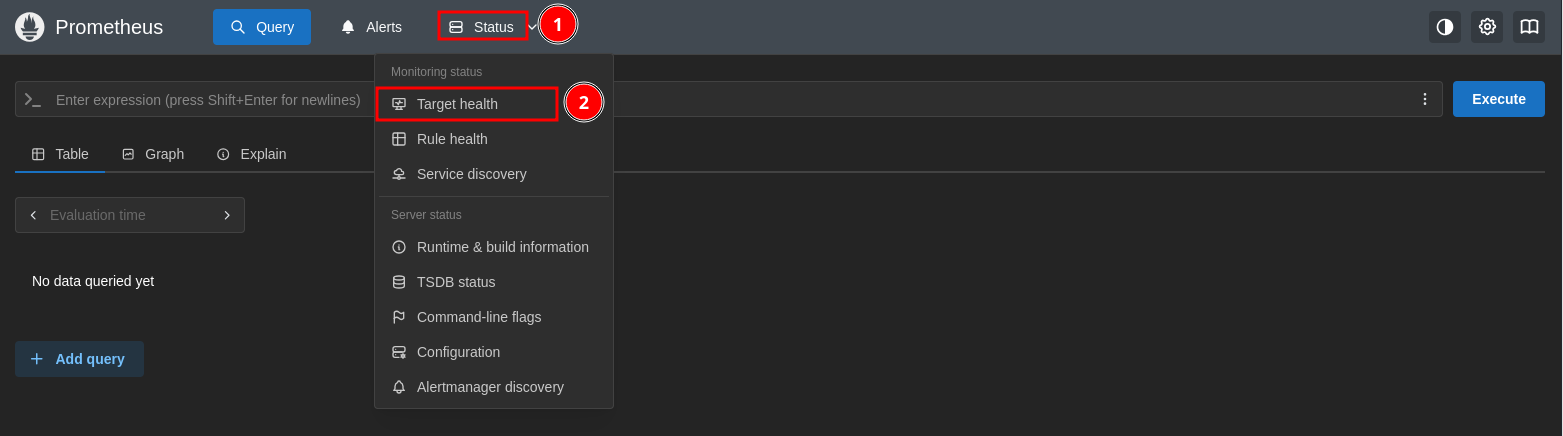Click the Prometheus flame logo
The image size is (1563, 436).
pos(30,27)
